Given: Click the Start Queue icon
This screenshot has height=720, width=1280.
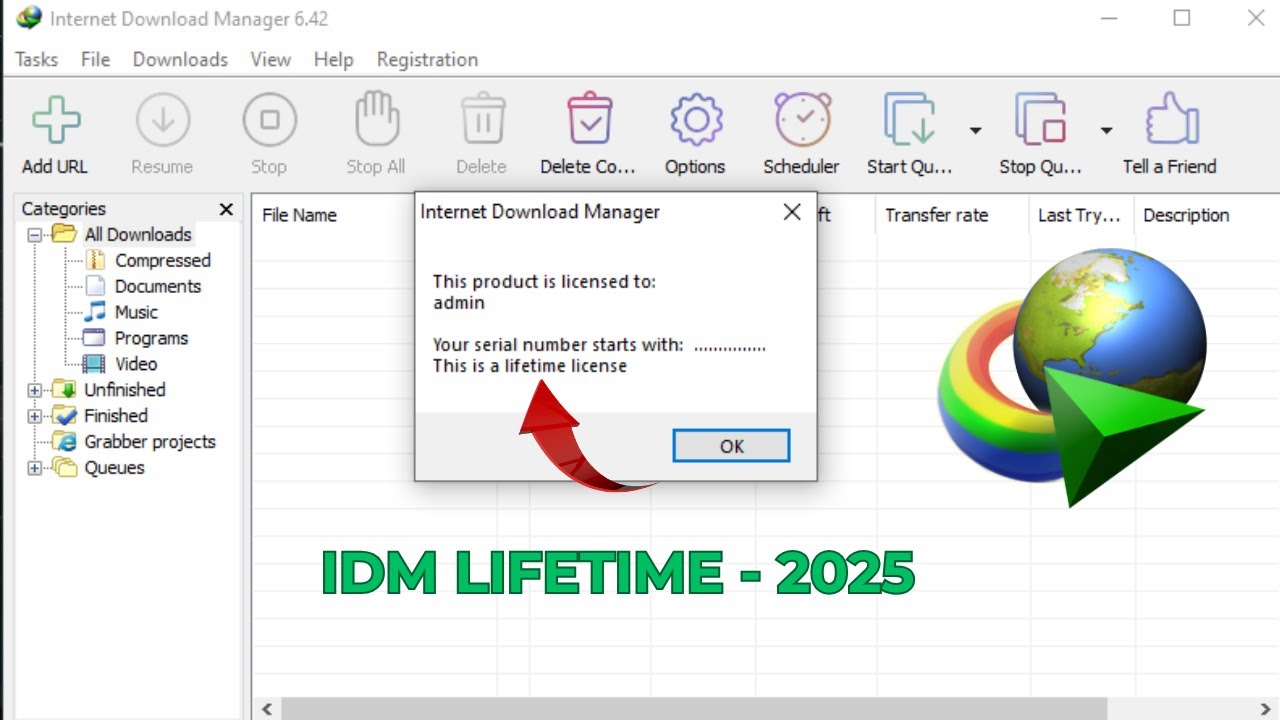Looking at the screenshot, I should tap(909, 120).
